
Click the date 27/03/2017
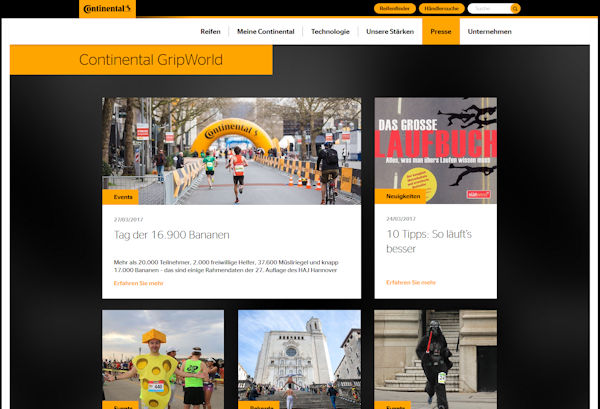click(129, 219)
